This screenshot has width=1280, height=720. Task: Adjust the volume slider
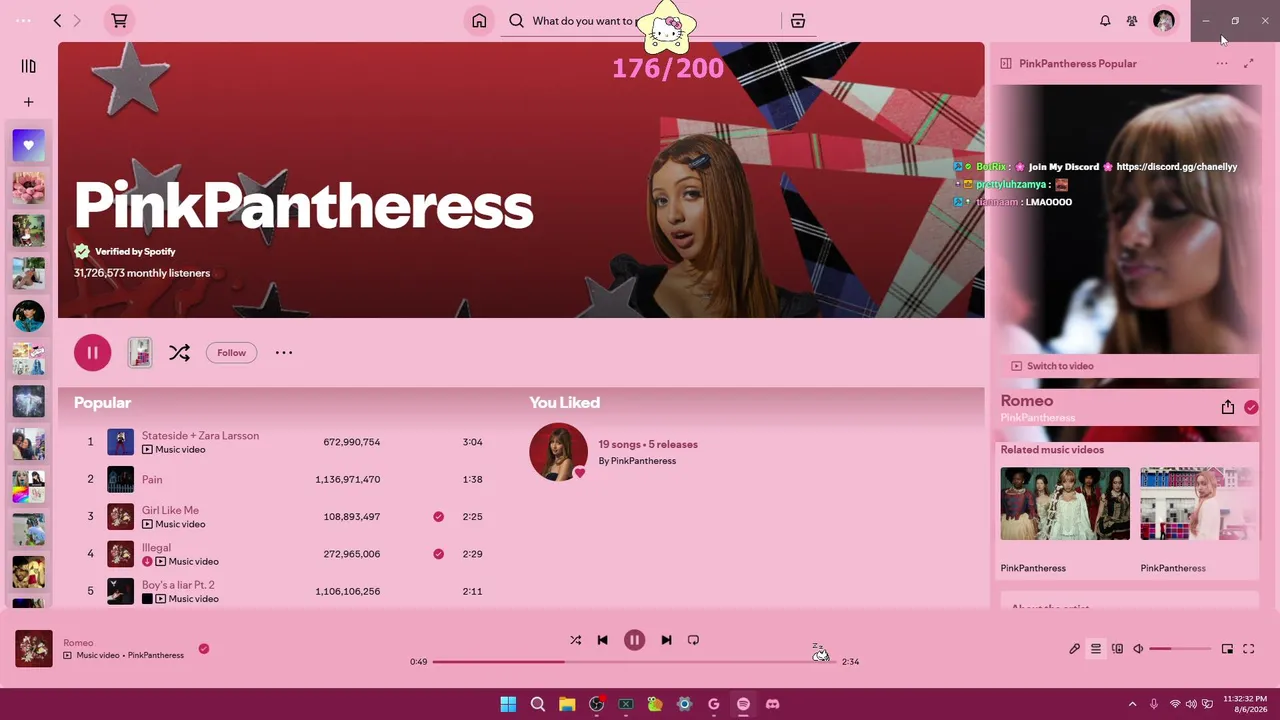click(x=1180, y=649)
